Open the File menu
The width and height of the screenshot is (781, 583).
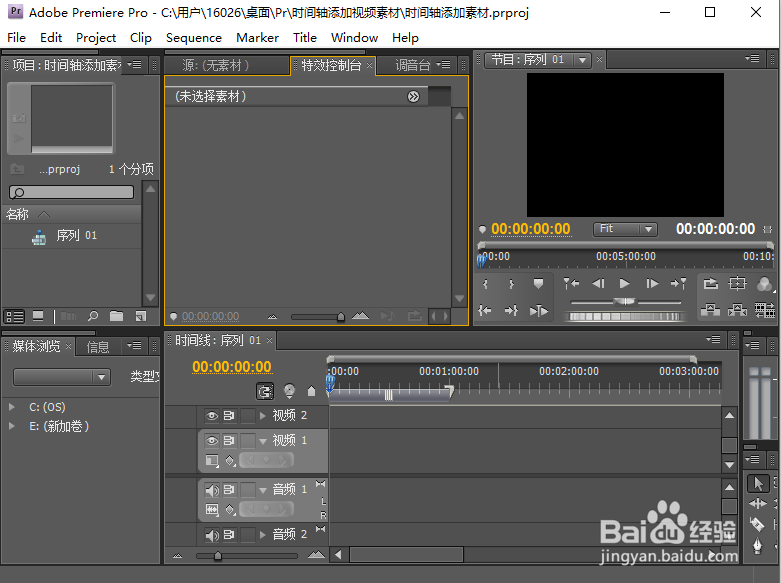16,38
